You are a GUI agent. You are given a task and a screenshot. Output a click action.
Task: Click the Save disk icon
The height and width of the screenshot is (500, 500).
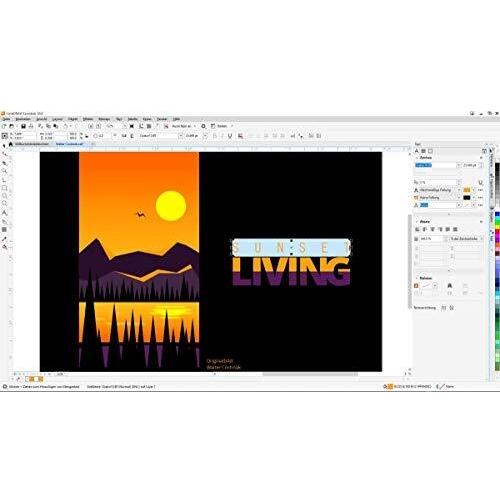(23, 126)
